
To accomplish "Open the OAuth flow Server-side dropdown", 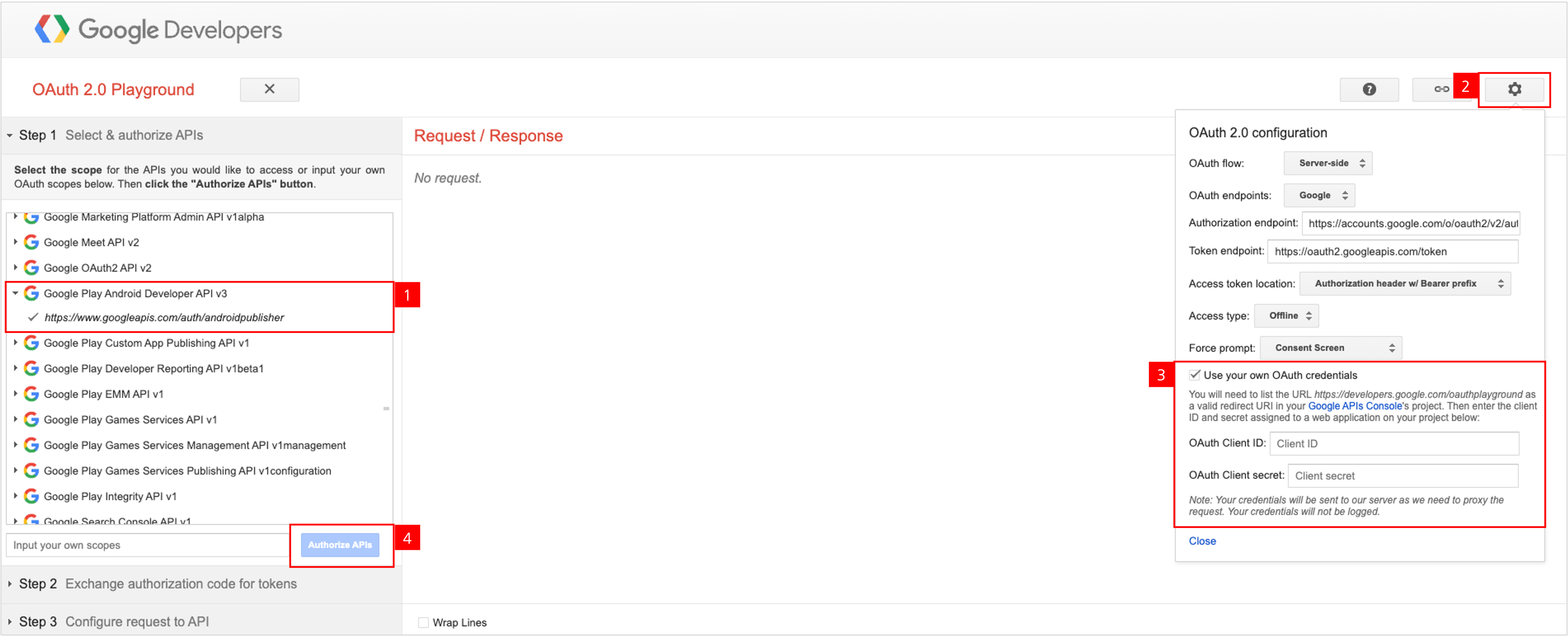I will [1328, 163].
